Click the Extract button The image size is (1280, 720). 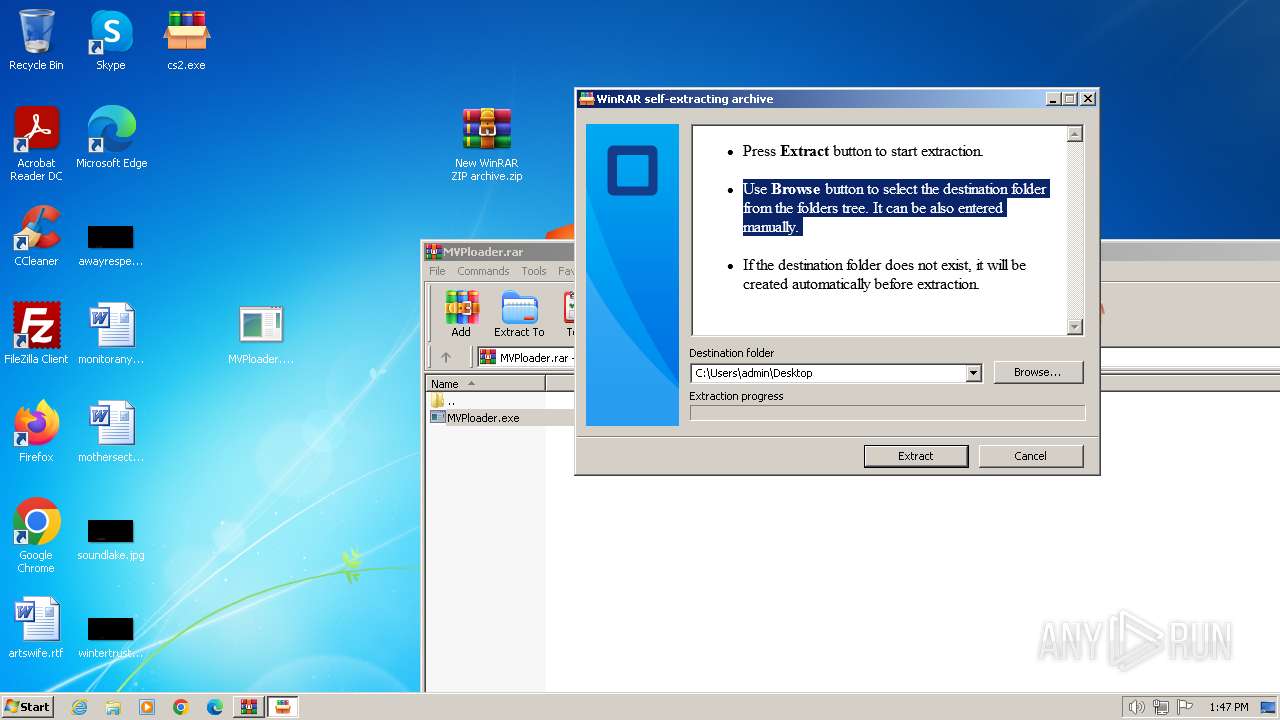916,456
